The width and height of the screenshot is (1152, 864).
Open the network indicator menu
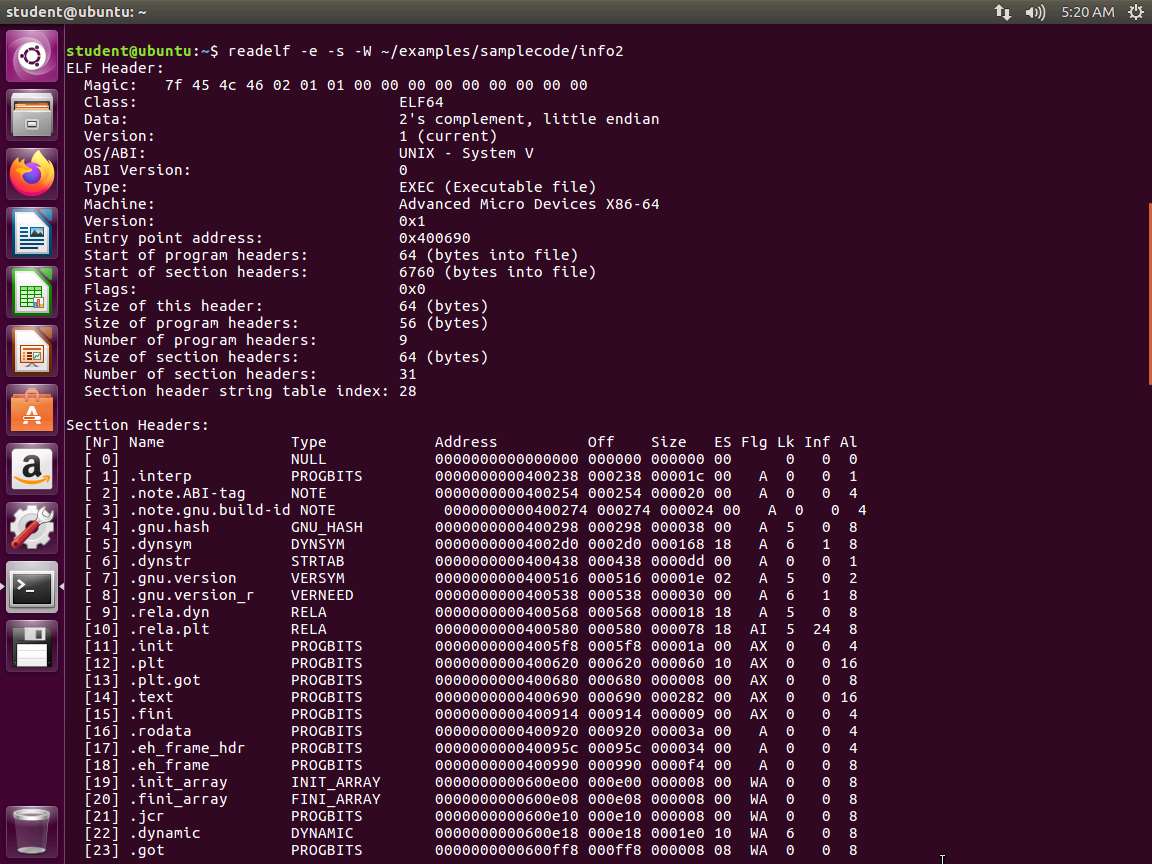pos(1002,12)
